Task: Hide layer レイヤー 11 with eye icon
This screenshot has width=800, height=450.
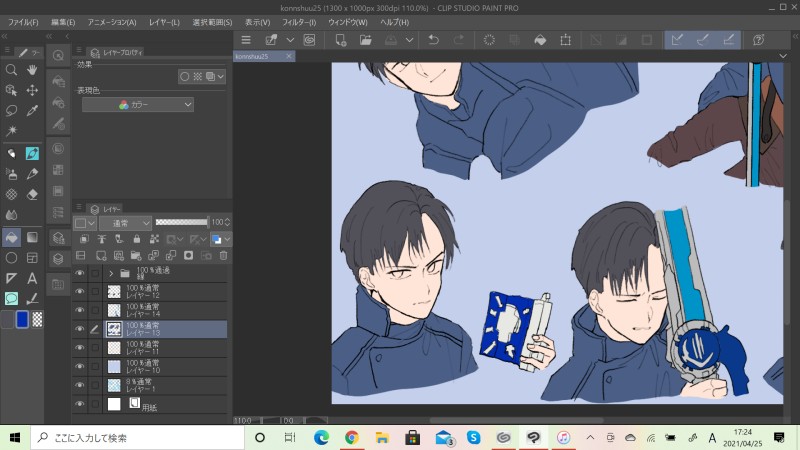Action: [80, 347]
